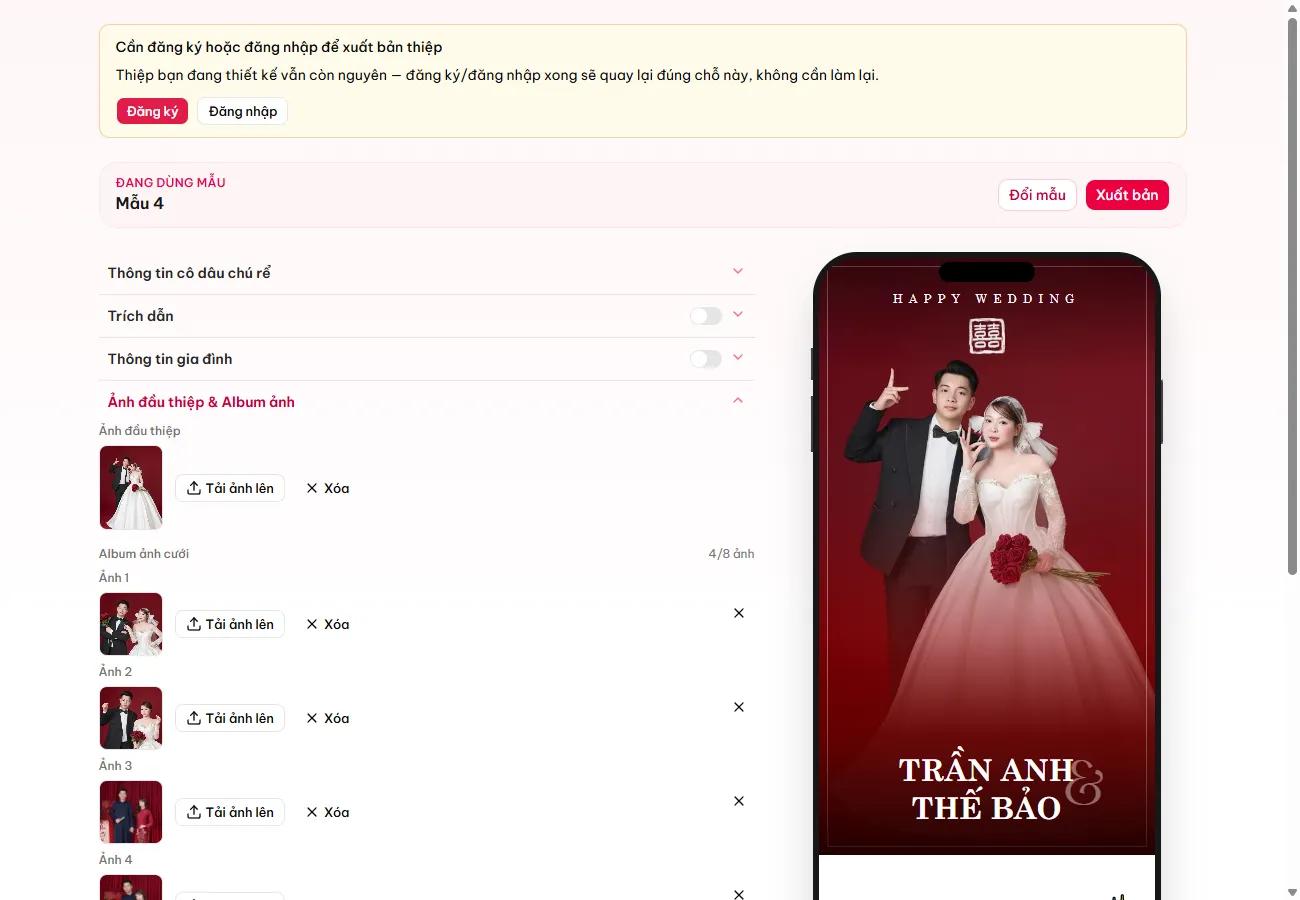1300x900 pixels.
Task: Toggle the Trích dẫn section switch
Action: (x=706, y=316)
